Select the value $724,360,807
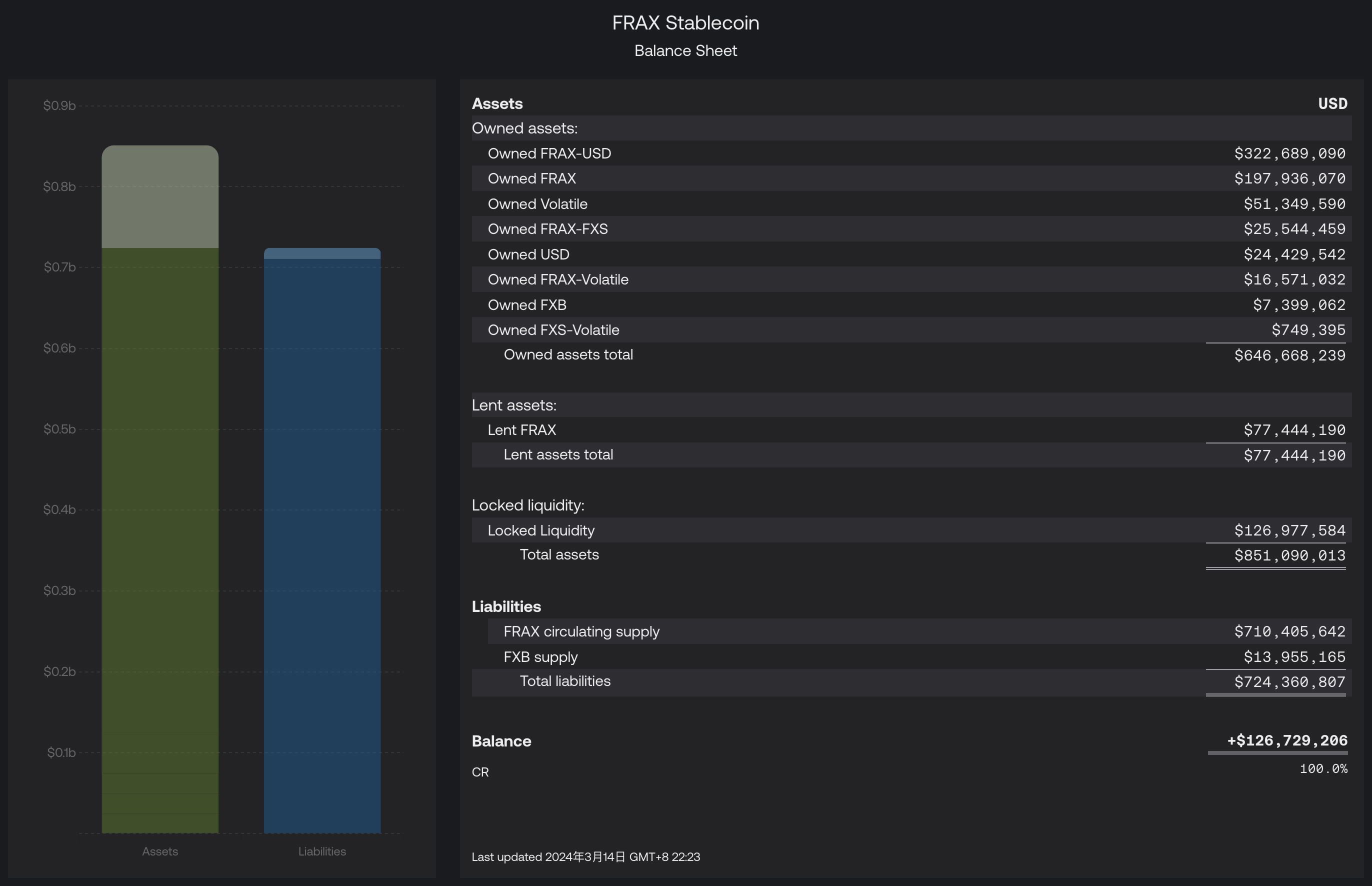 (1289, 682)
